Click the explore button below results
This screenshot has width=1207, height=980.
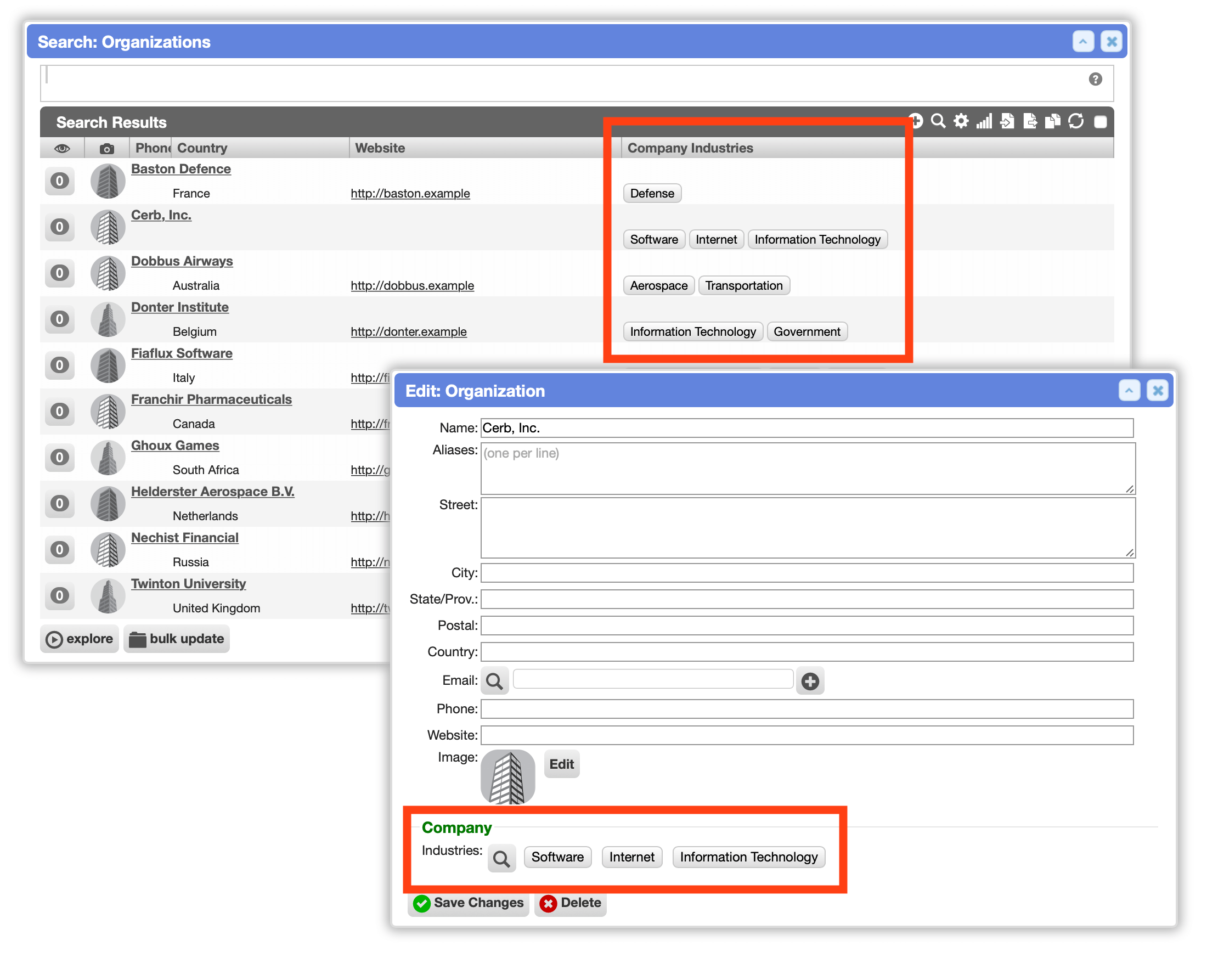(x=80, y=640)
